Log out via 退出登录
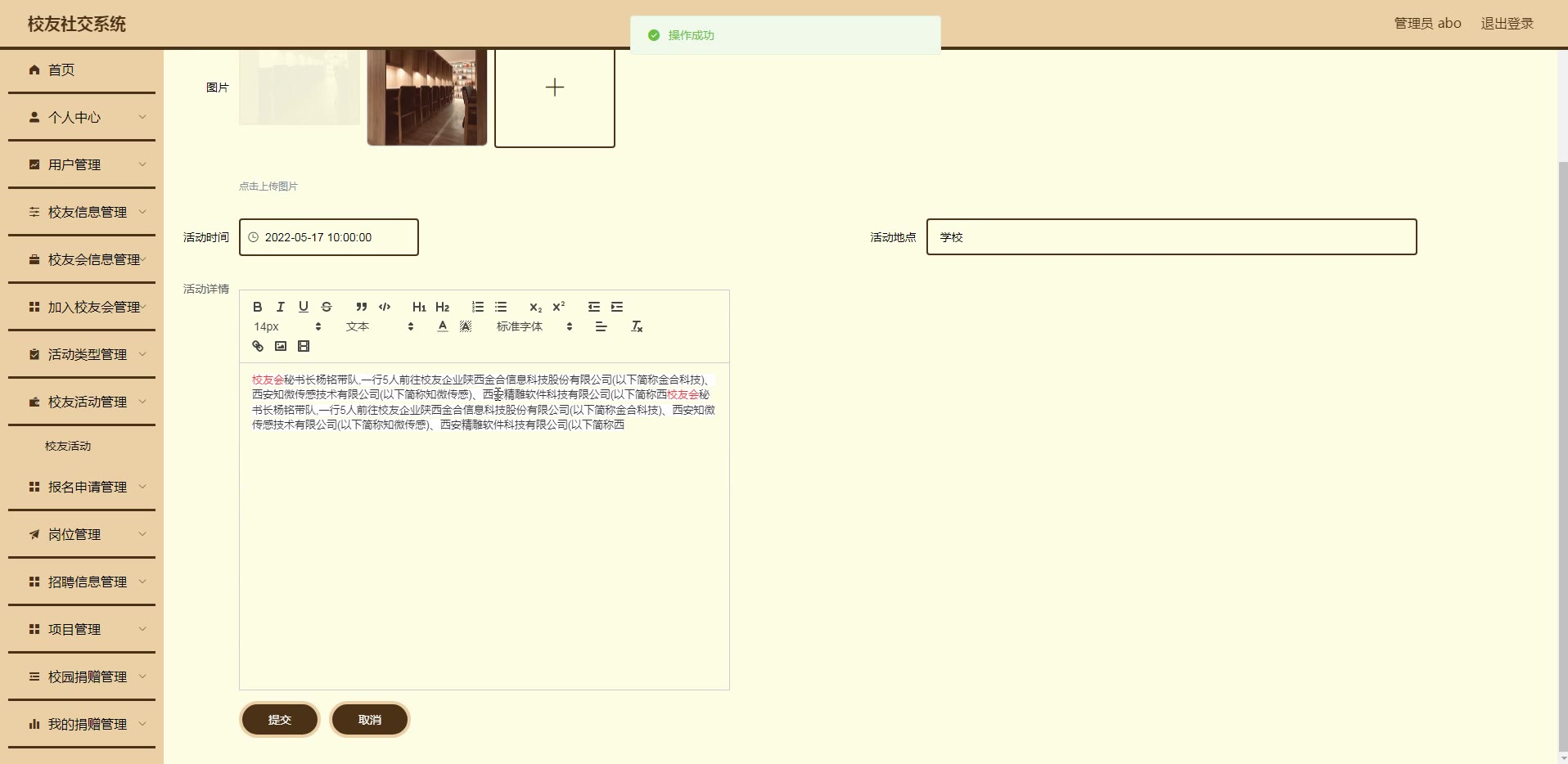 coord(1507,24)
